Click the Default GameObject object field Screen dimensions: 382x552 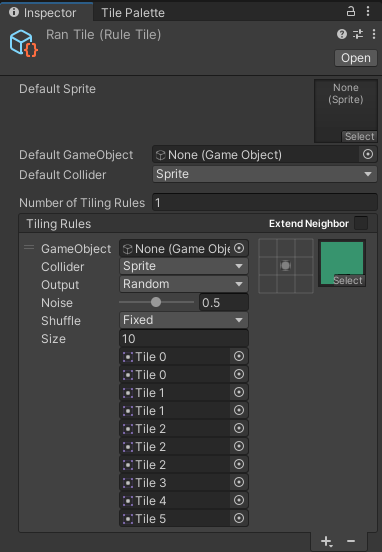[265, 155]
